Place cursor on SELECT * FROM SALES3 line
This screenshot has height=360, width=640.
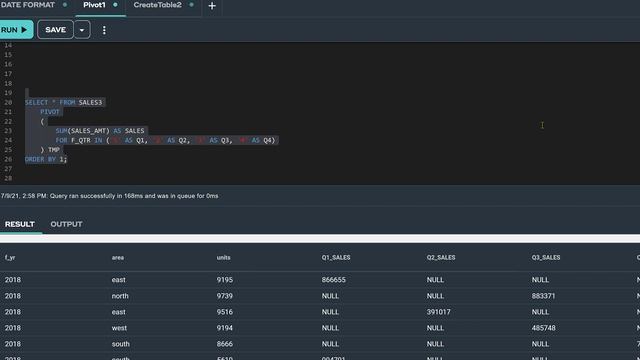click(64, 102)
